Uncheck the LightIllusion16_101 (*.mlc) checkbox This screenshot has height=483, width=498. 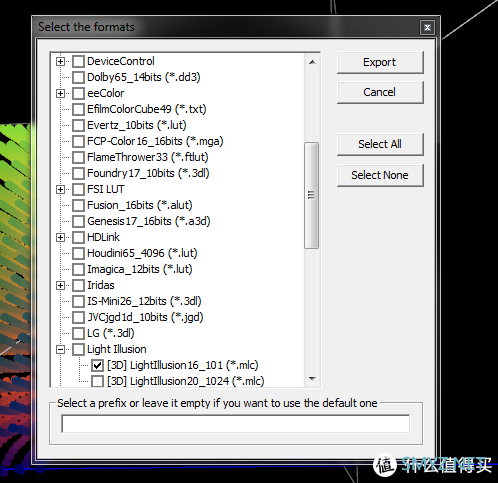coord(97,365)
